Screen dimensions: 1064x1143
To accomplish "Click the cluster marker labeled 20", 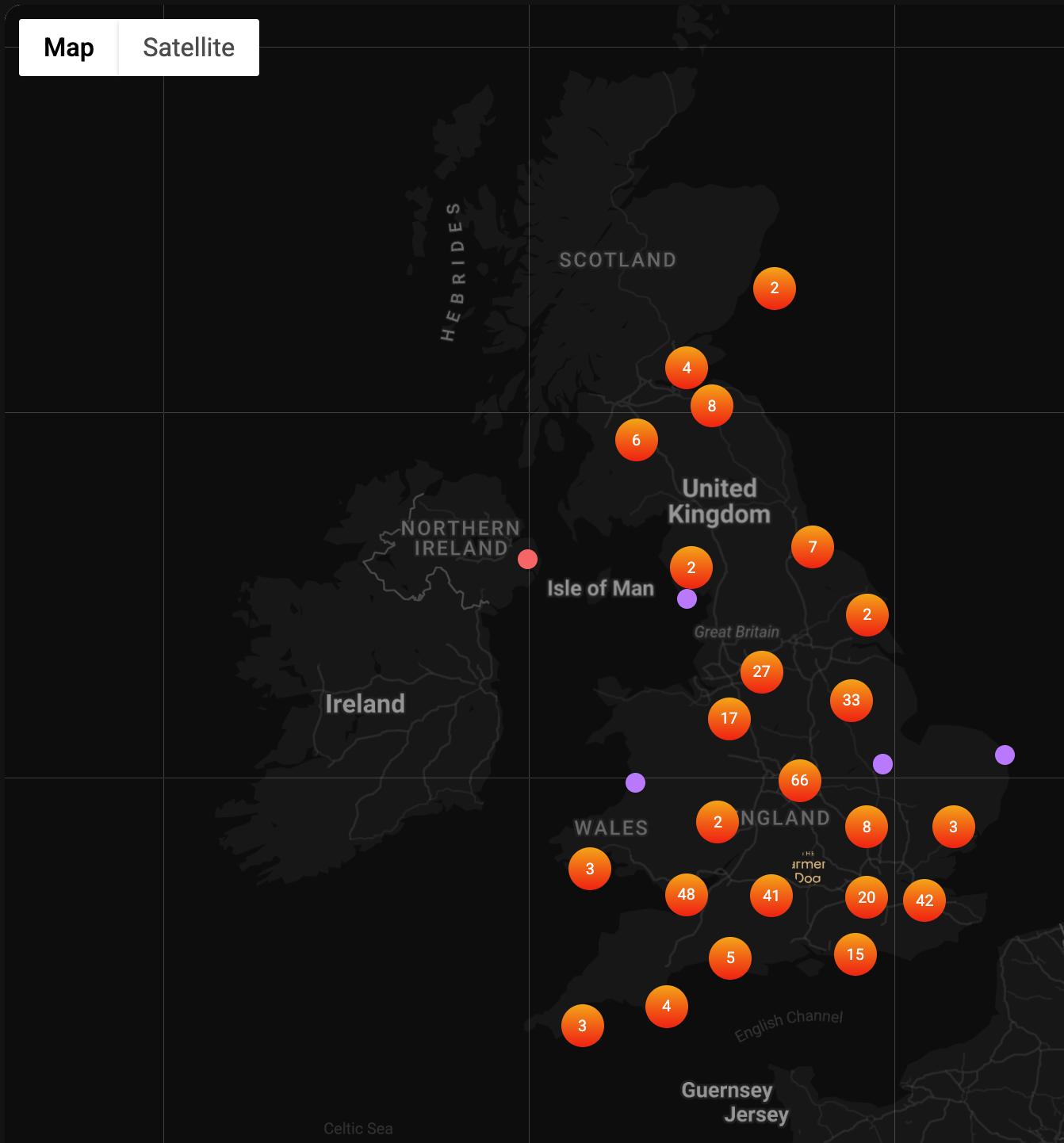I will point(867,897).
